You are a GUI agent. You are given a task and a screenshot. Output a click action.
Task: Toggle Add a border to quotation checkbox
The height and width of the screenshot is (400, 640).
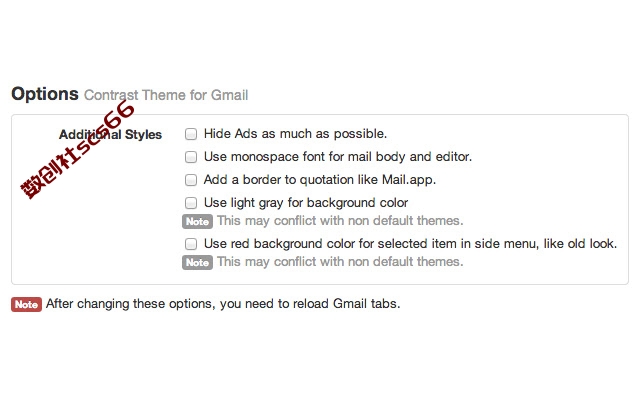point(191,180)
